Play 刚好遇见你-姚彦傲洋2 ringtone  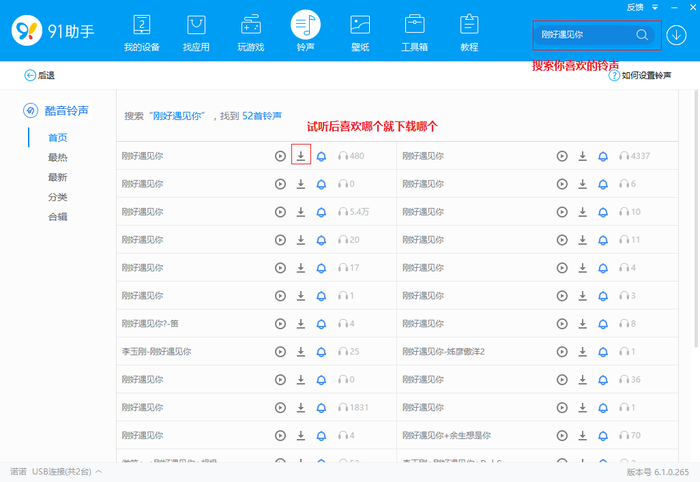pyautogui.click(x=562, y=352)
